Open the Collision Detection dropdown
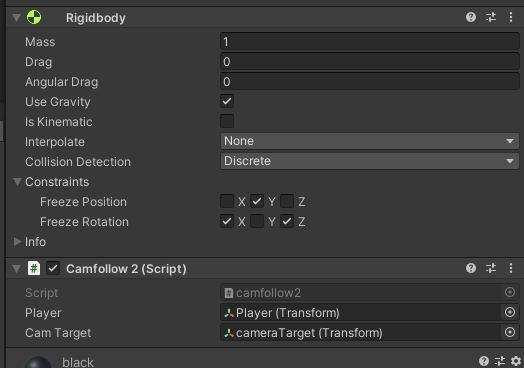The height and width of the screenshot is (368, 524). tap(370, 161)
